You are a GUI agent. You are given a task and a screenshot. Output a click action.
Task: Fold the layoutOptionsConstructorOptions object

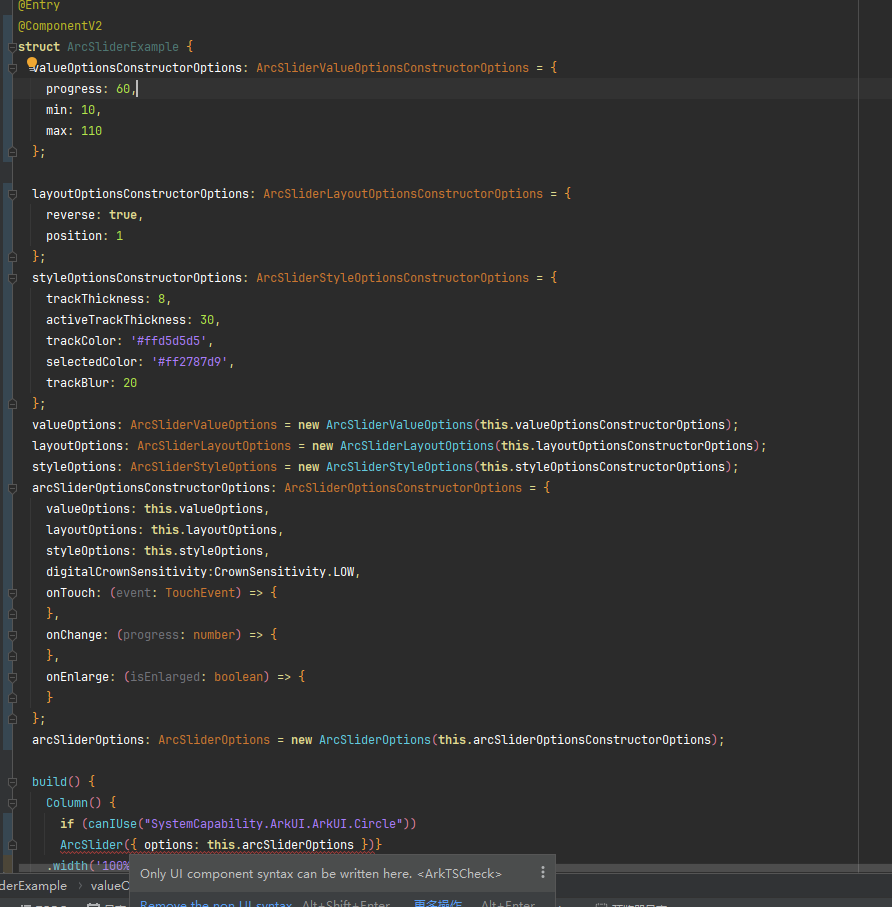click(12, 194)
